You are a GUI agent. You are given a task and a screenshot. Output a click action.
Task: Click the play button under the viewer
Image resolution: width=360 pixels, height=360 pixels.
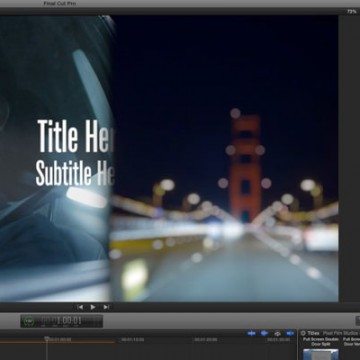[x=93, y=307]
